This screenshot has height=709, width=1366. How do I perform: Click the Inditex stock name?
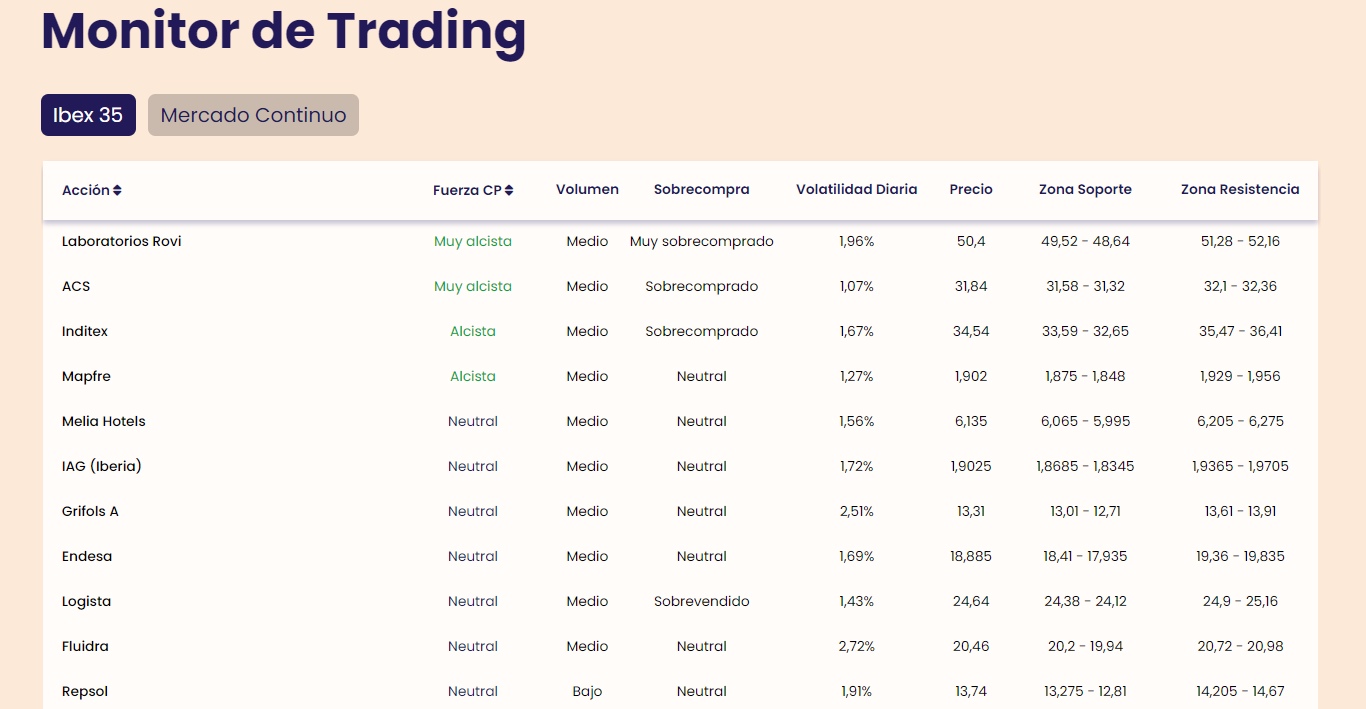pyautogui.click(x=85, y=331)
